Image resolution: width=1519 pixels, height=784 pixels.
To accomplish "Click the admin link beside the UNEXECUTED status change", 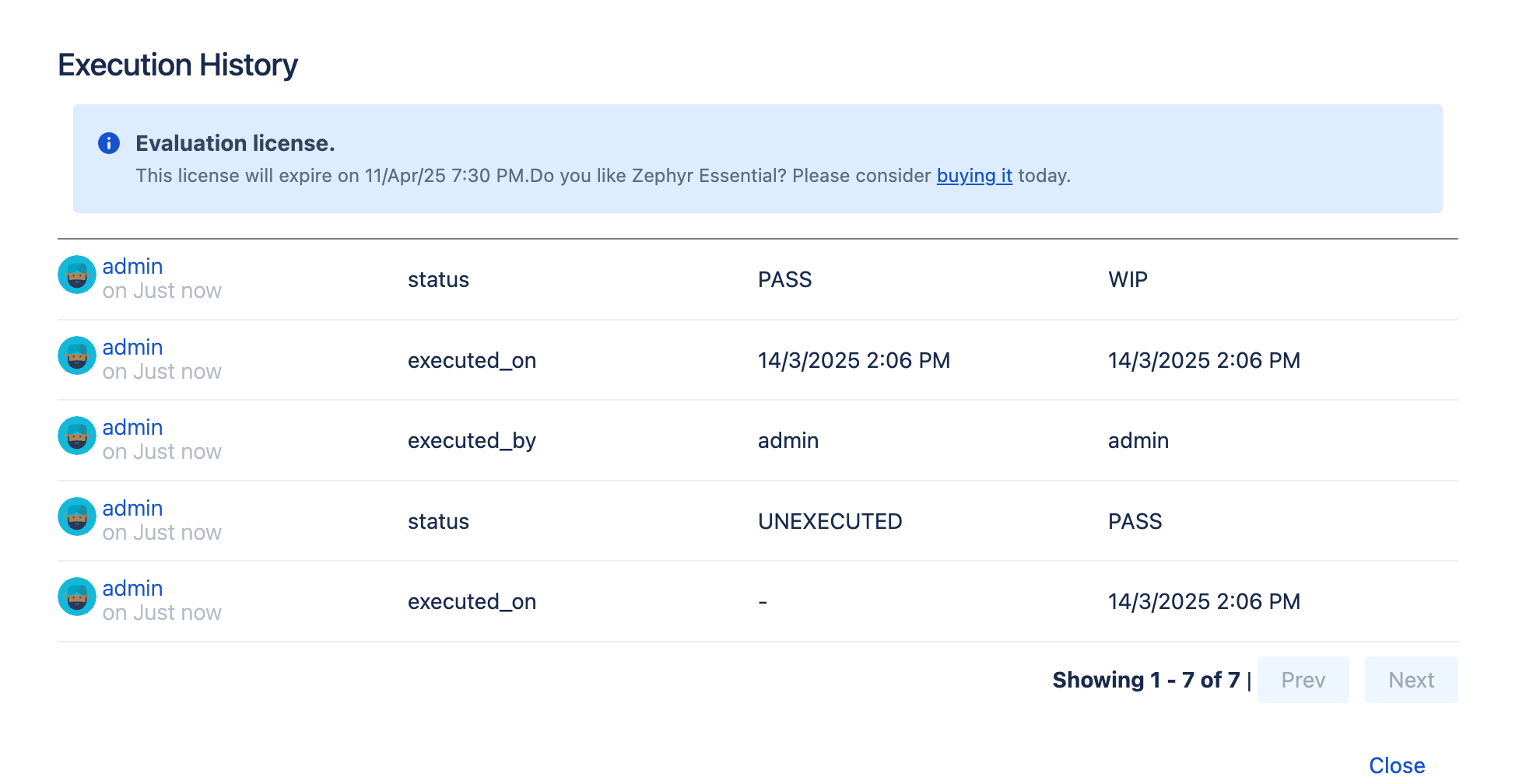I will [132, 508].
